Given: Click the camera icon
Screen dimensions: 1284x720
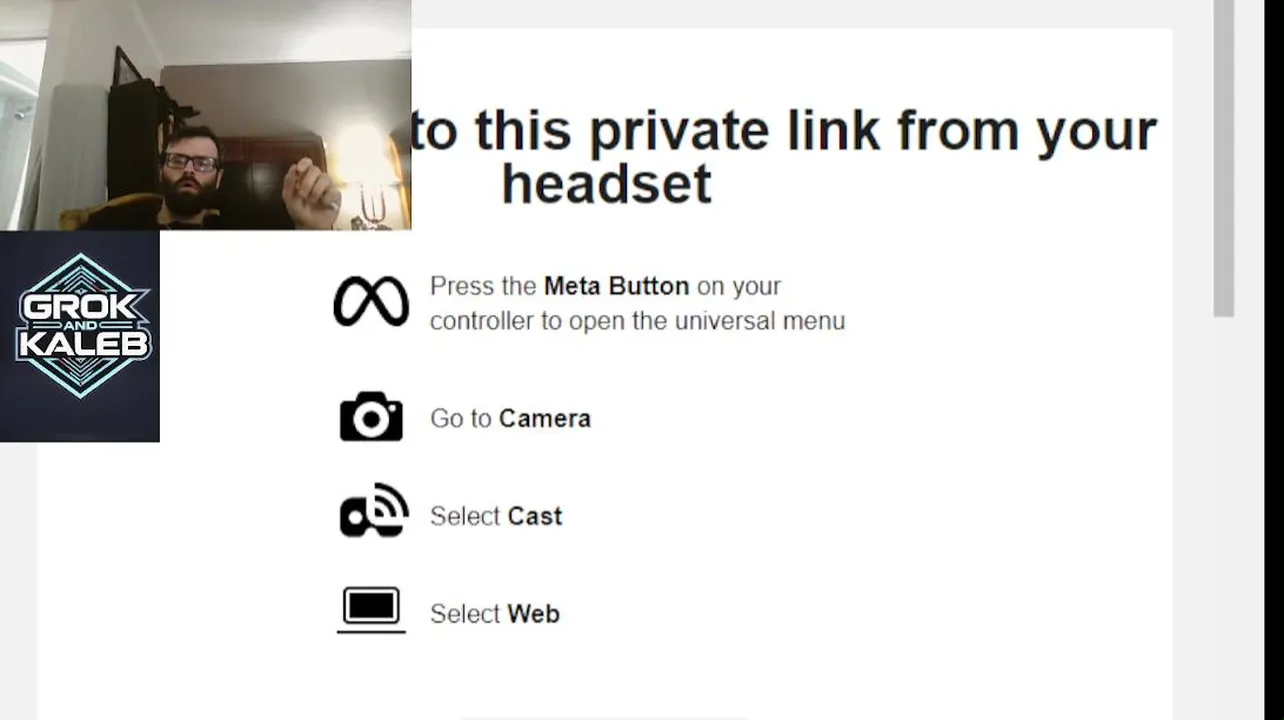Looking at the screenshot, I should [x=371, y=417].
